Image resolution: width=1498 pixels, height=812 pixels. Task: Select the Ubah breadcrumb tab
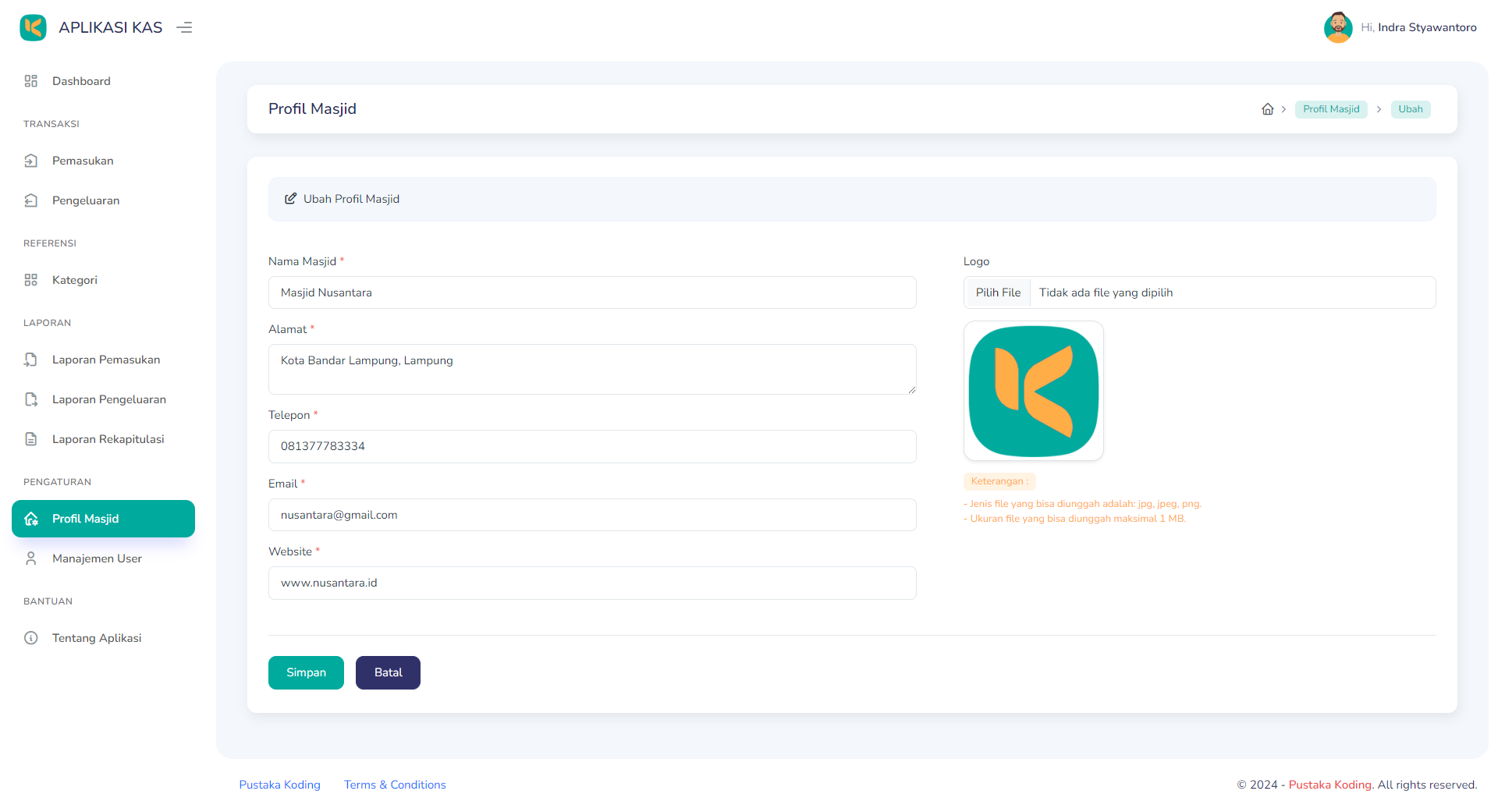(x=1410, y=109)
